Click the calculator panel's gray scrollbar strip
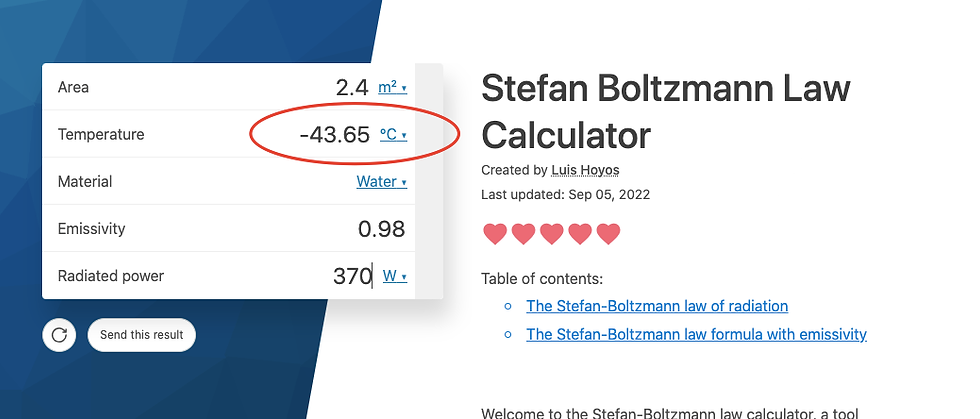The width and height of the screenshot is (980, 419). tap(429, 181)
